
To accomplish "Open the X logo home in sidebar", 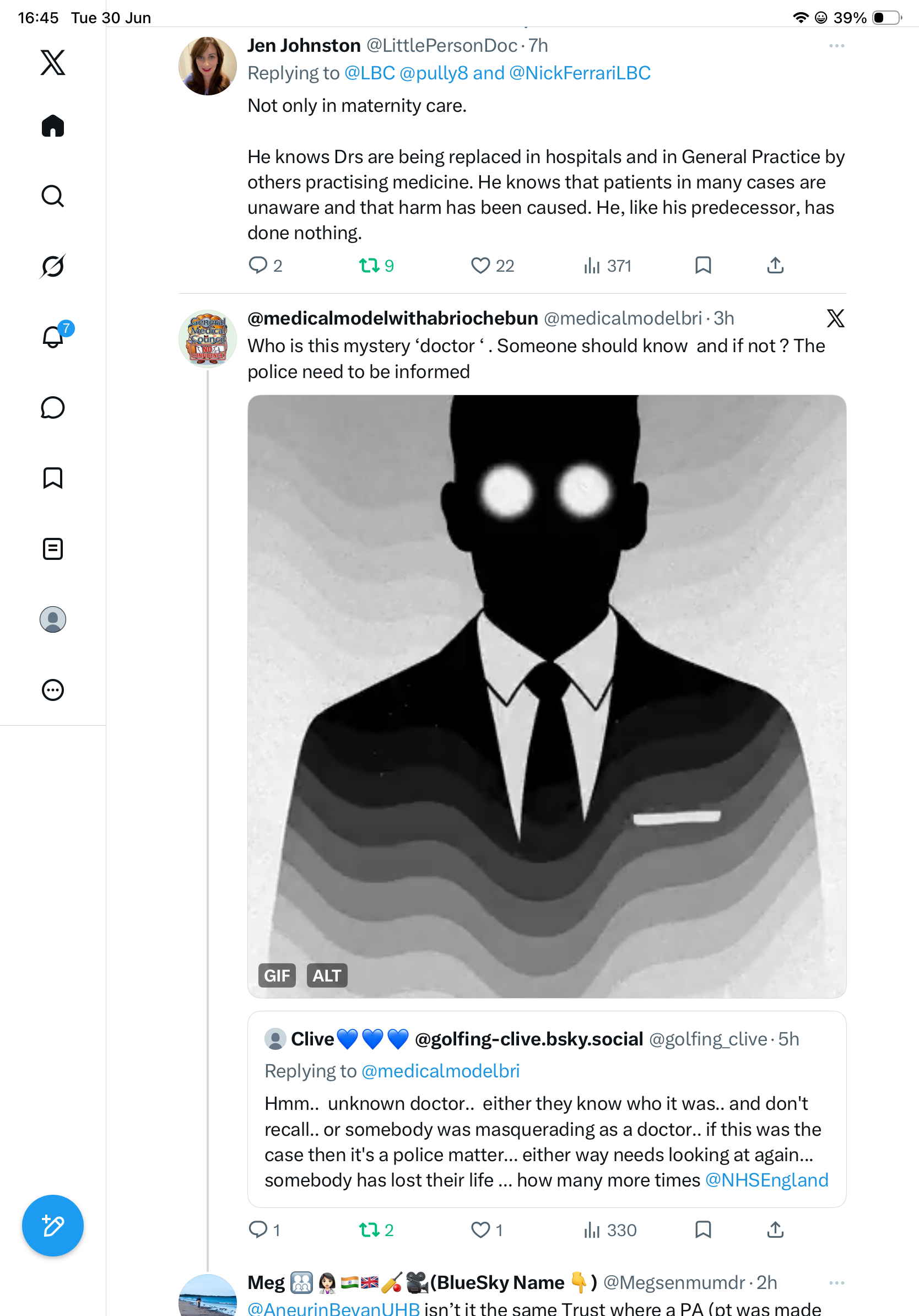I will pyautogui.click(x=53, y=62).
